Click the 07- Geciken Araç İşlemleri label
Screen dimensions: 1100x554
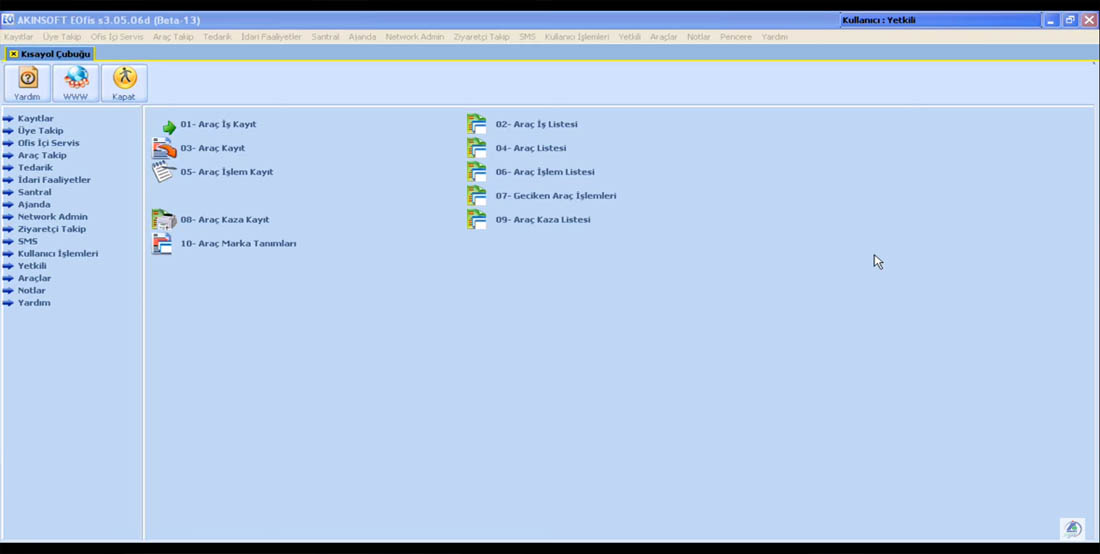click(556, 196)
